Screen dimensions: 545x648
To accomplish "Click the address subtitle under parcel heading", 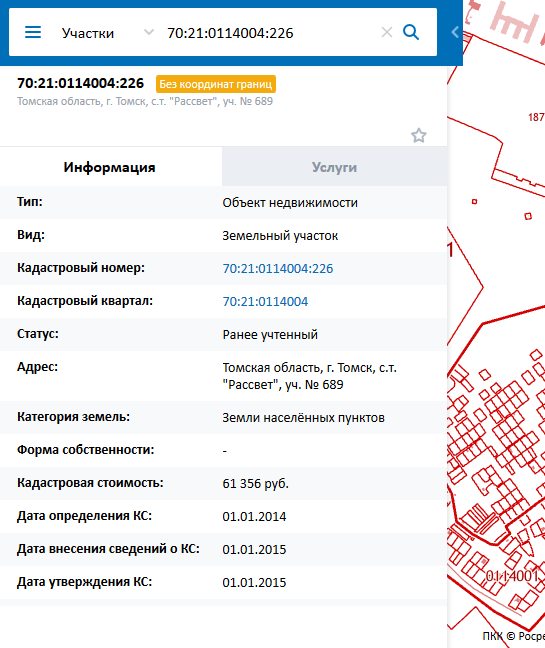I will click(145, 102).
